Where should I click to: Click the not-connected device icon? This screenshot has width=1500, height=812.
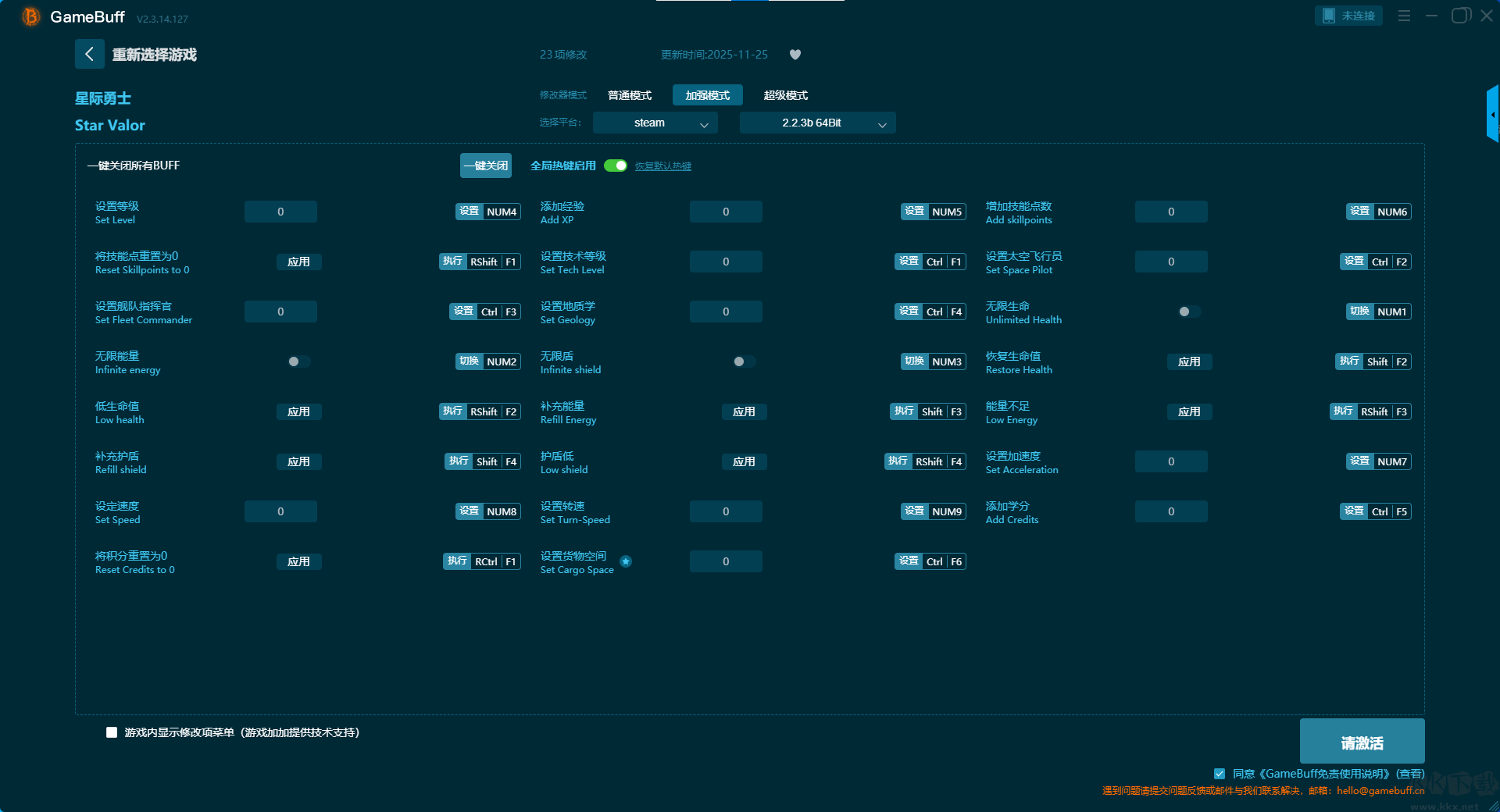1329,16
